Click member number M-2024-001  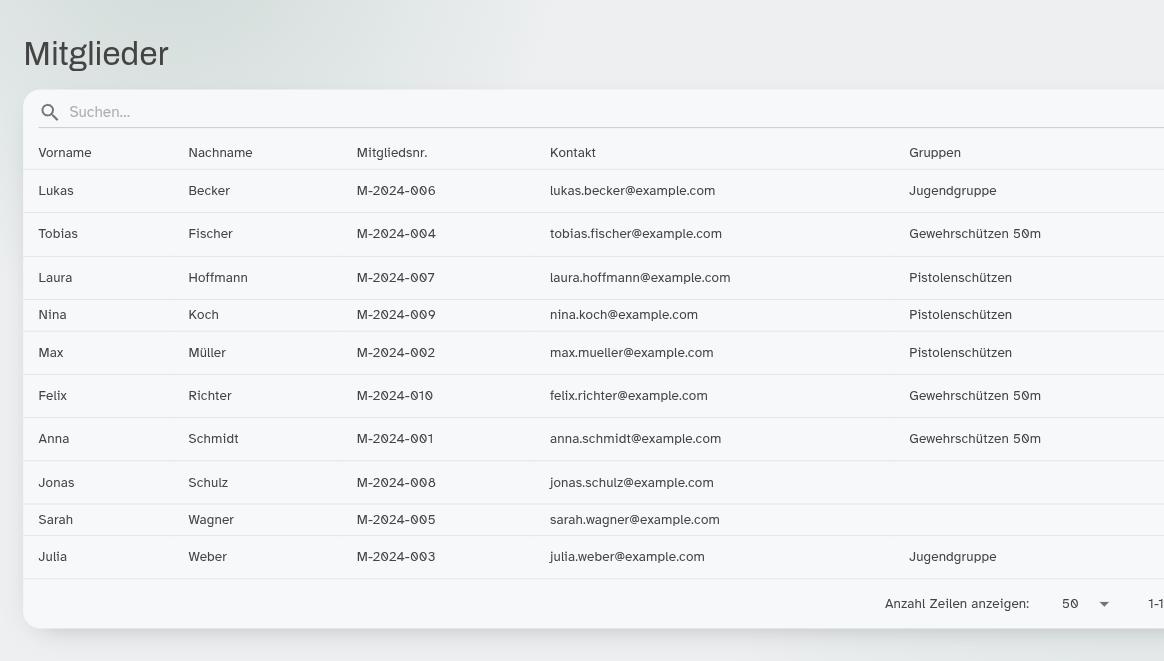pyautogui.click(x=395, y=439)
